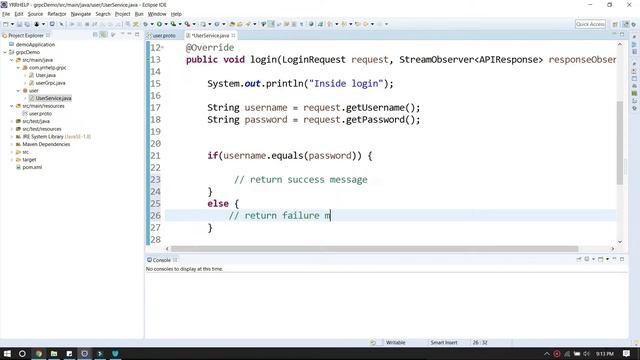The image size is (640, 360).
Task: Switch to the user.proto editor tab
Action: click(x=162, y=36)
